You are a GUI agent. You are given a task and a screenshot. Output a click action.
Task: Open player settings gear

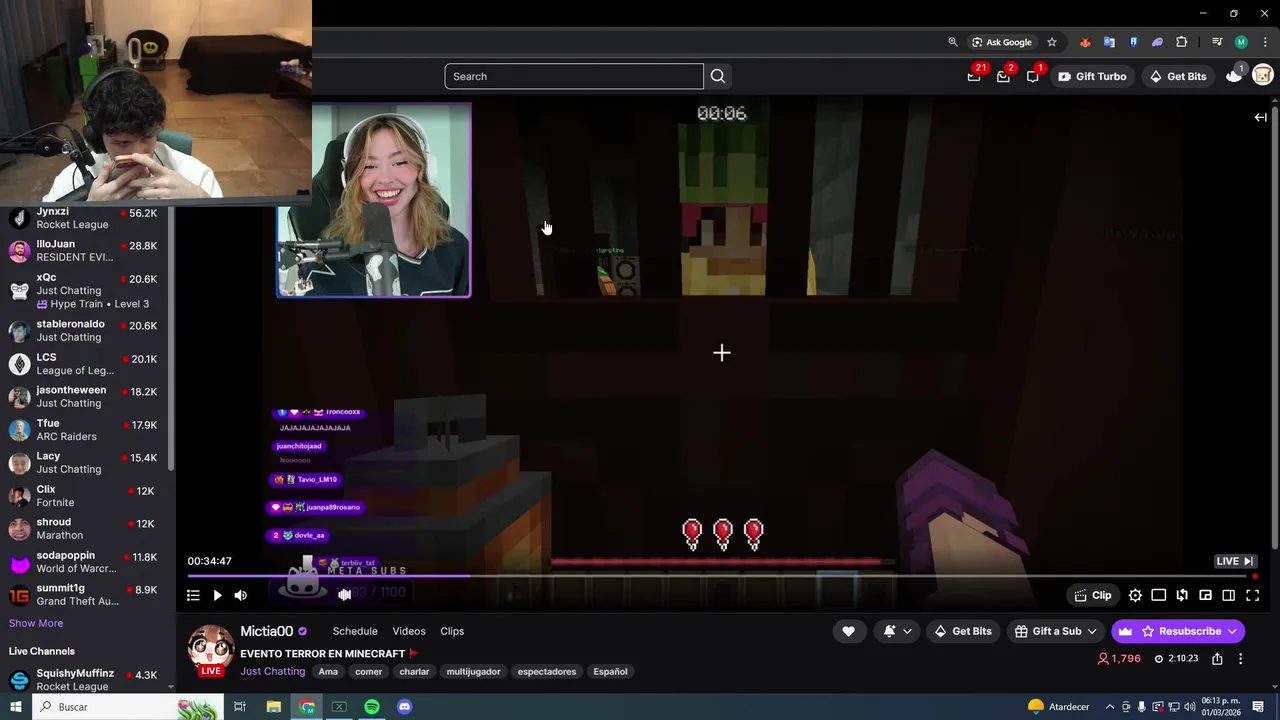tap(1135, 595)
